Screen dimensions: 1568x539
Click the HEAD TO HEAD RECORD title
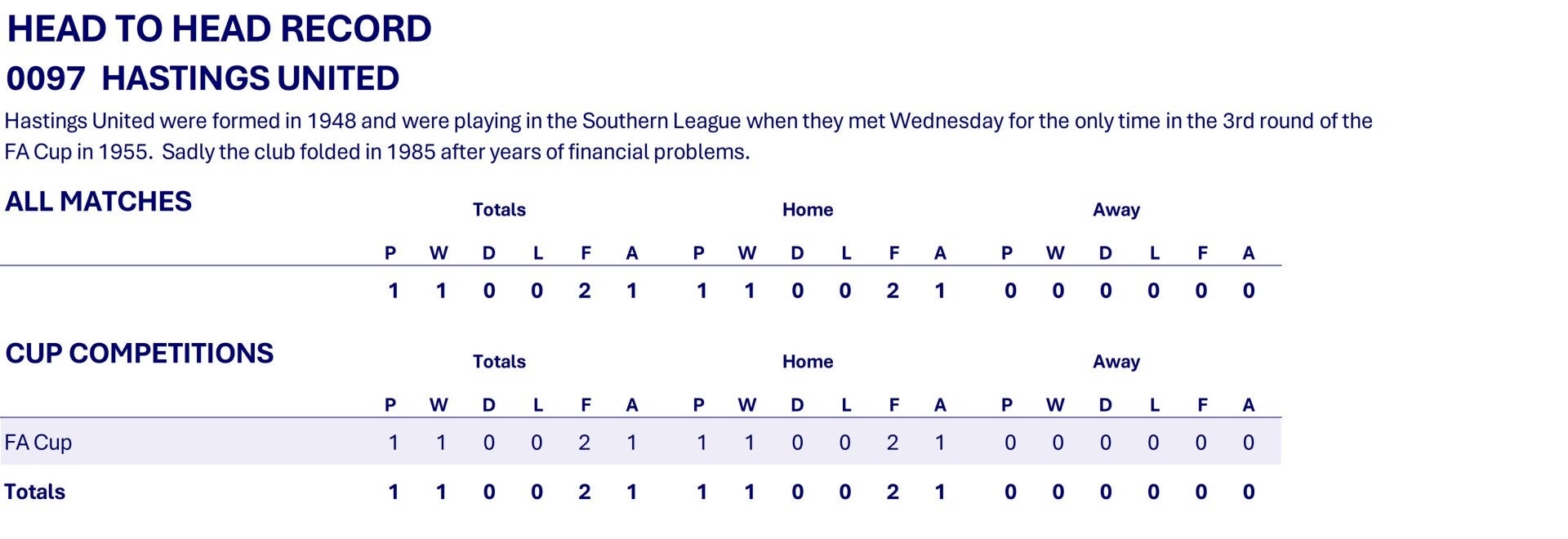219,29
